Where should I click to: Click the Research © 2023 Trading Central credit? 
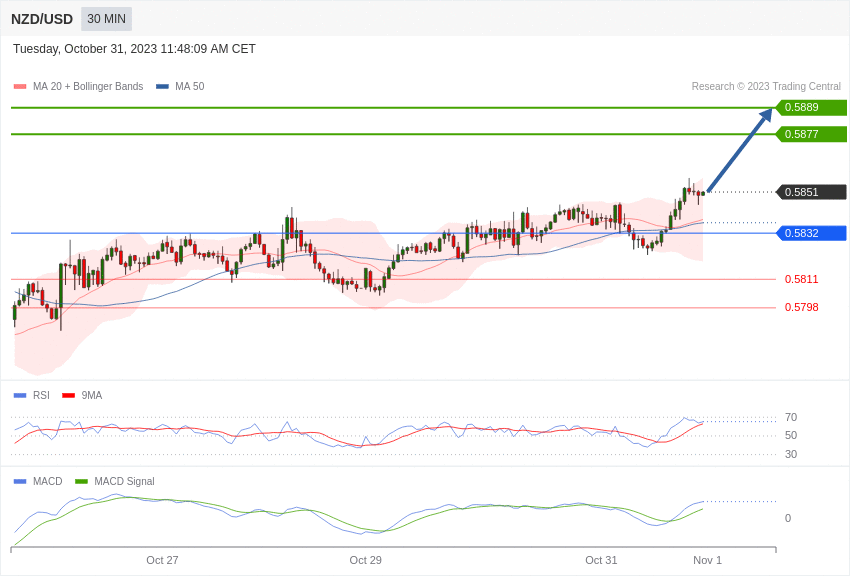[x=766, y=87]
